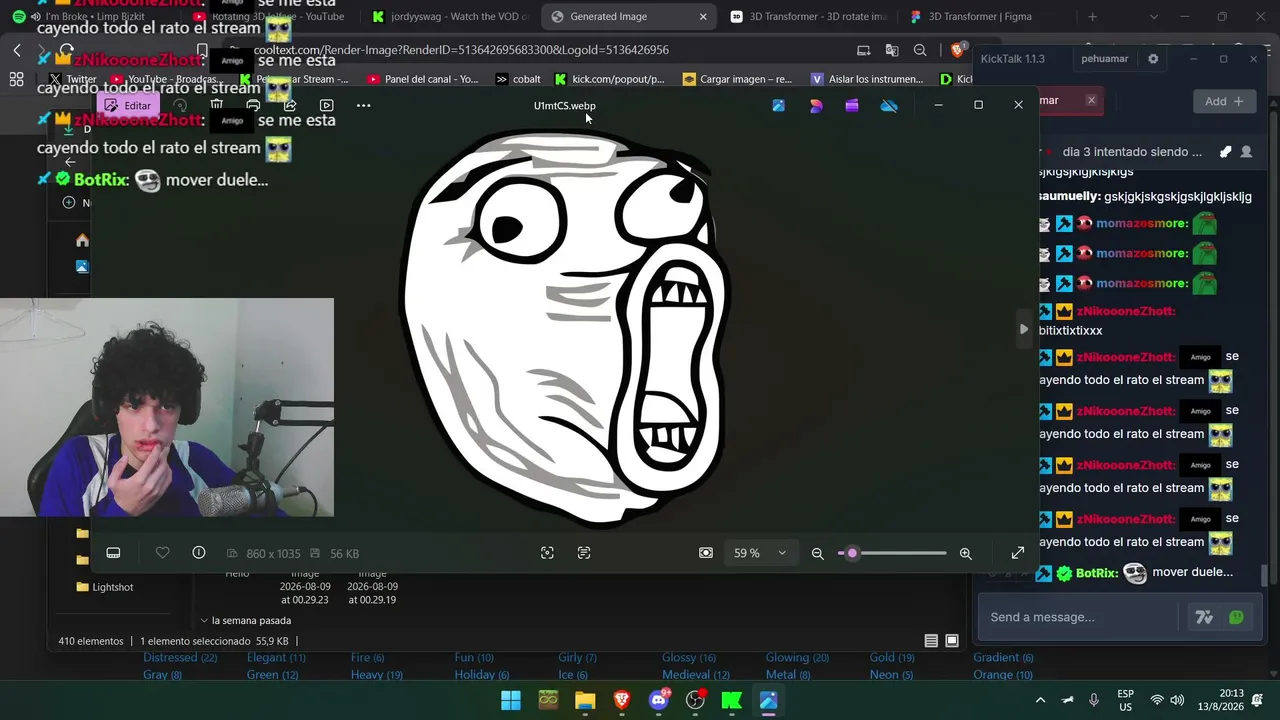Select the Elegant (11) tag link
1280x720 pixels.
[x=276, y=657]
